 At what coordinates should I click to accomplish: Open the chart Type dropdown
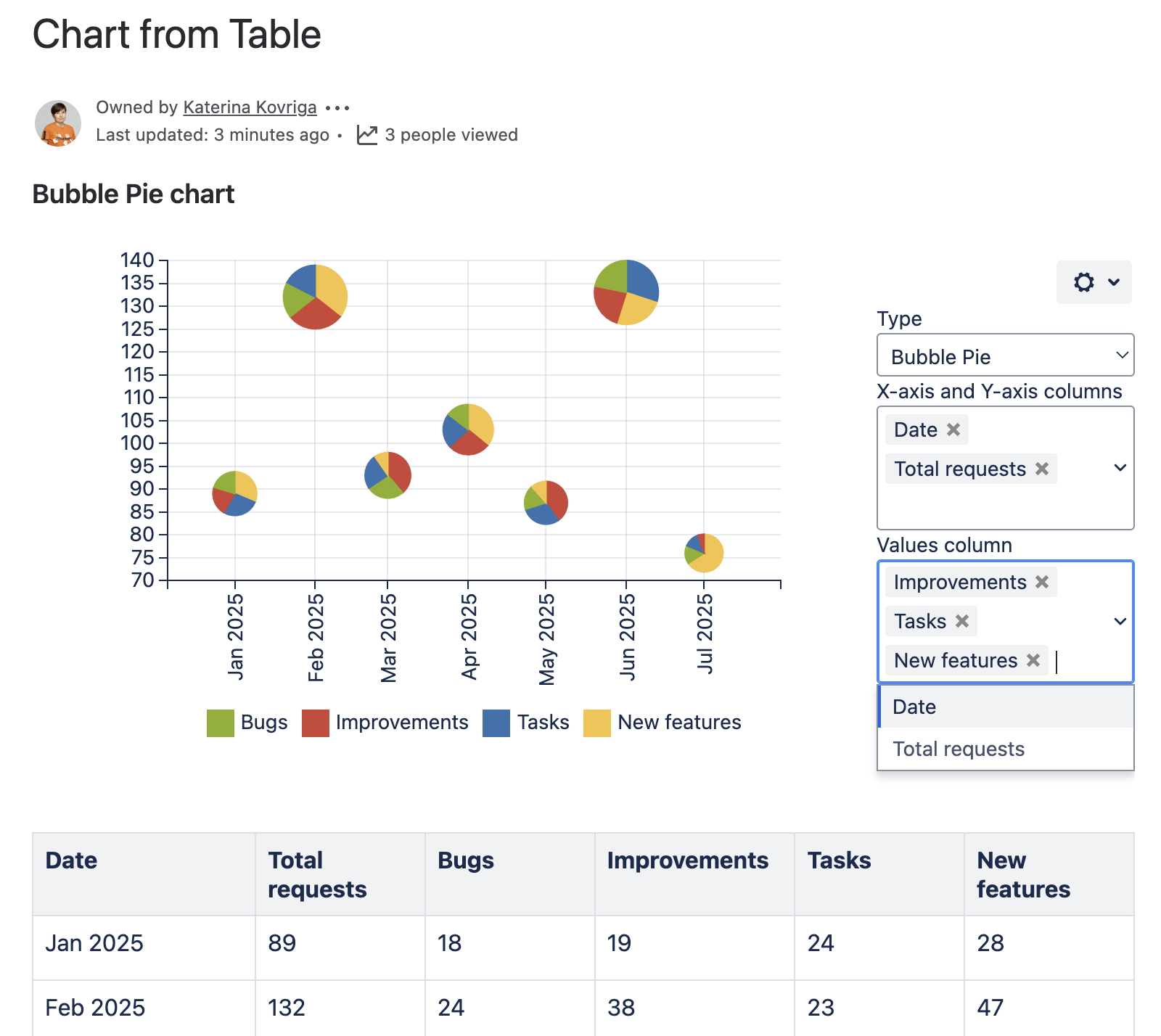point(1005,355)
